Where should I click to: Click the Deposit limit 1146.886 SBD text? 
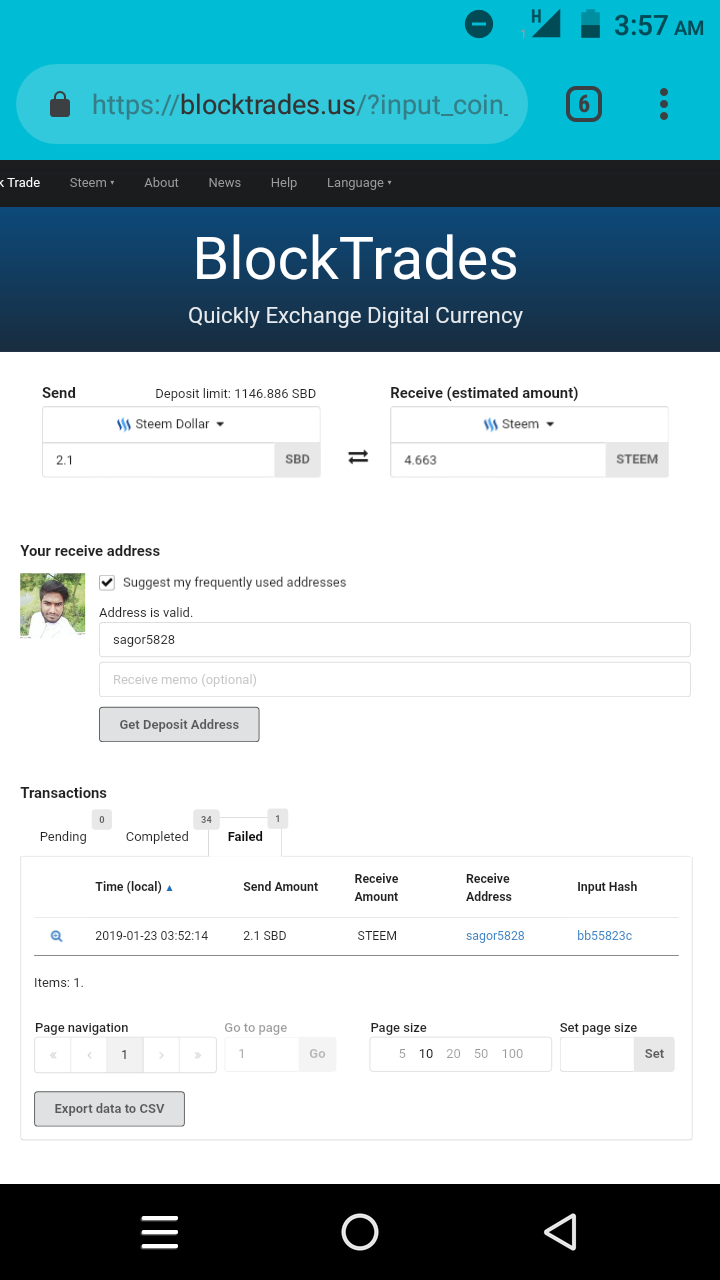pos(236,394)
